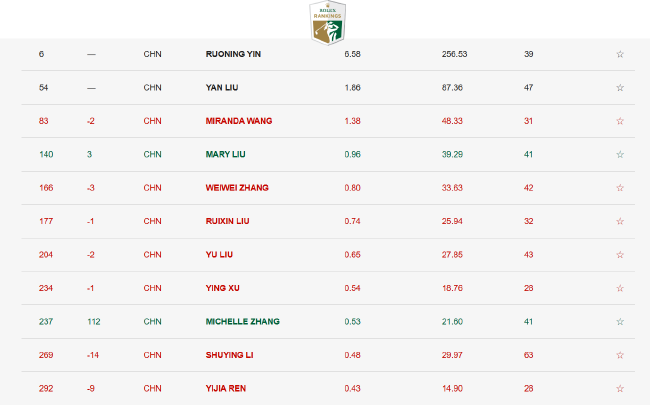Click rank 83 in Miranda Wang's row
Viewport: 650px width, 405px height.
[44, 121]
